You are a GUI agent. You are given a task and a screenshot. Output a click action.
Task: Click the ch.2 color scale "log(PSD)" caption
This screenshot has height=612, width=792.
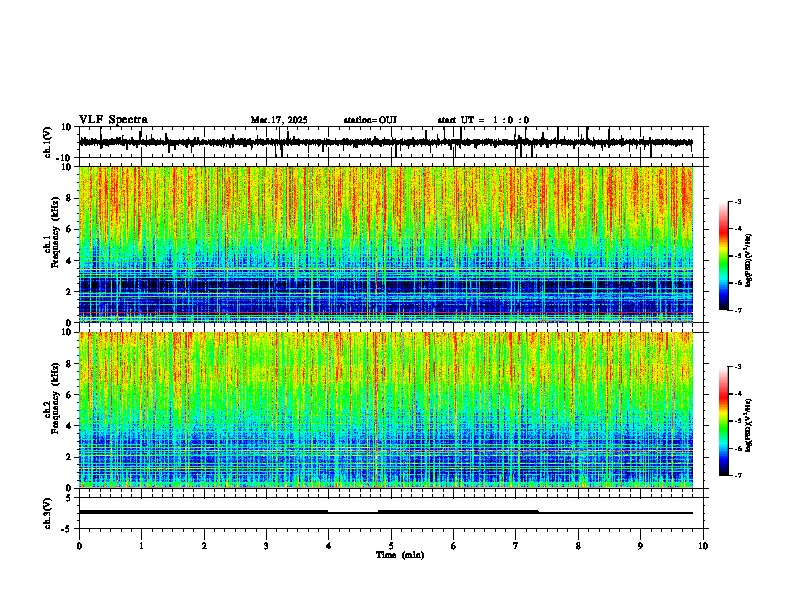click(x=749, y=425)
